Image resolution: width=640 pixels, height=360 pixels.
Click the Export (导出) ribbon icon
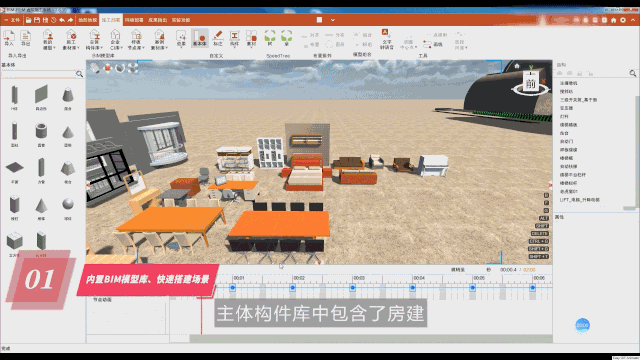(26, 38)
